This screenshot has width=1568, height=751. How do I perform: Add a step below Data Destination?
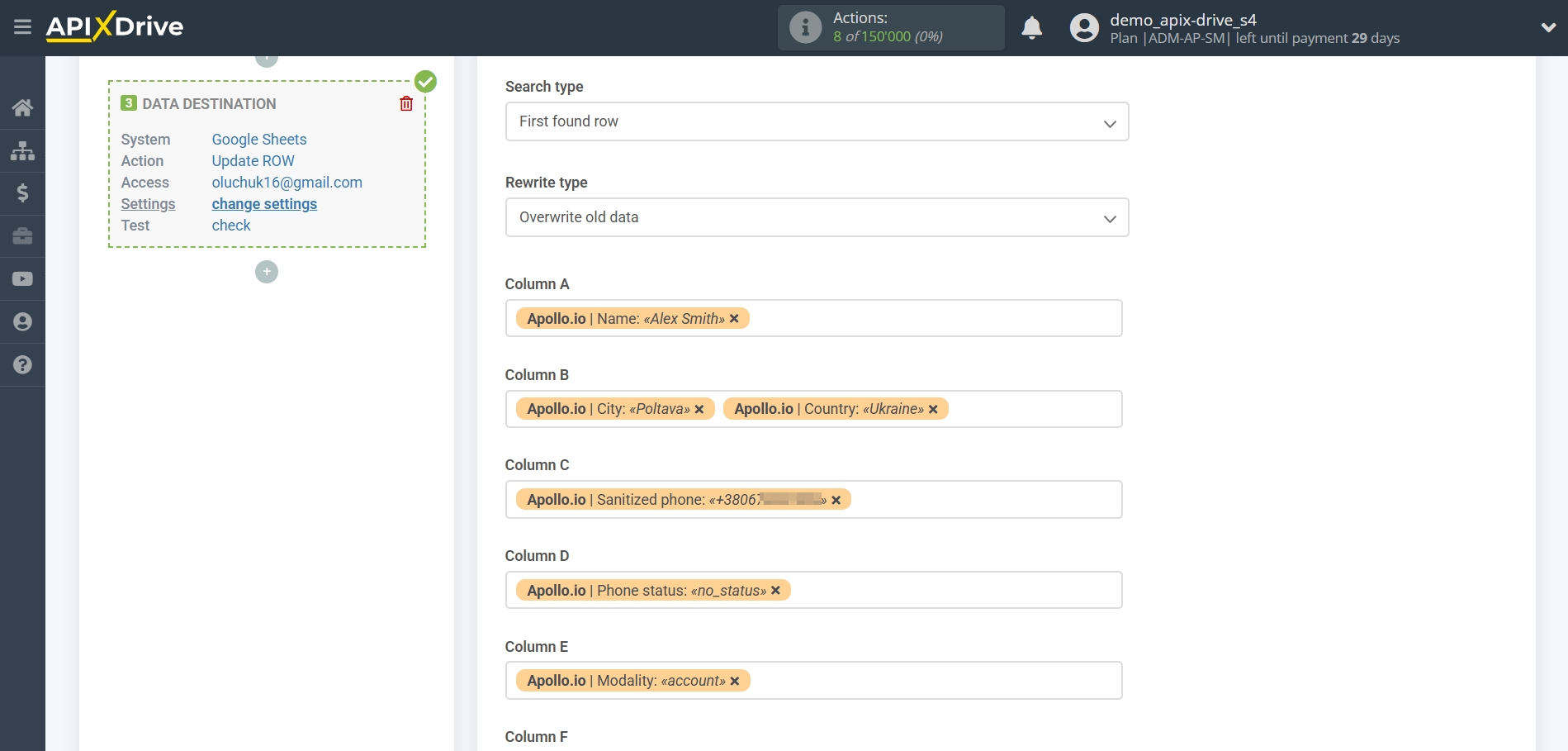pyautogui.click(x=267, y=272)
